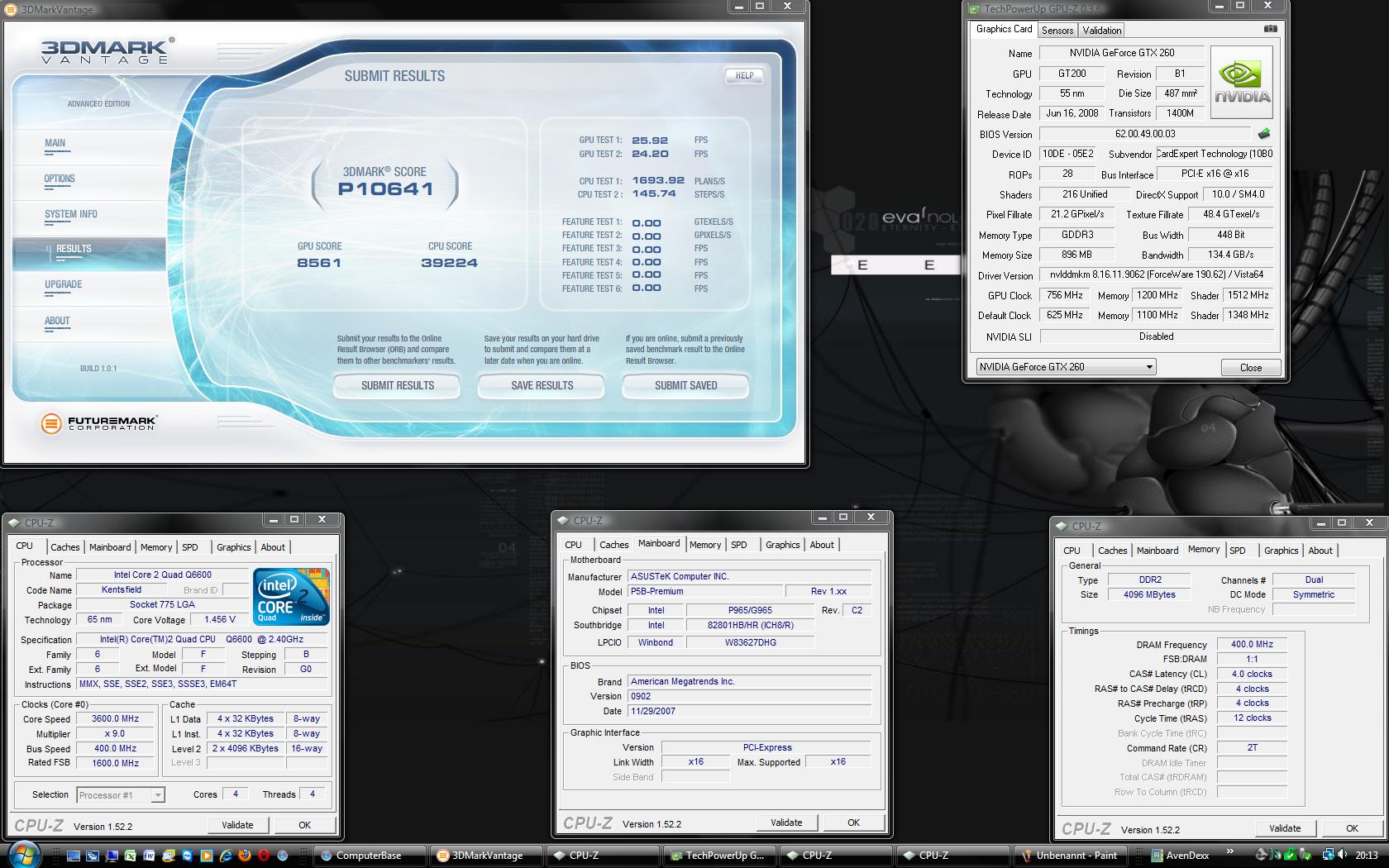
Task: Click Validate in the CPU-Z processor window
Action: 237,824
